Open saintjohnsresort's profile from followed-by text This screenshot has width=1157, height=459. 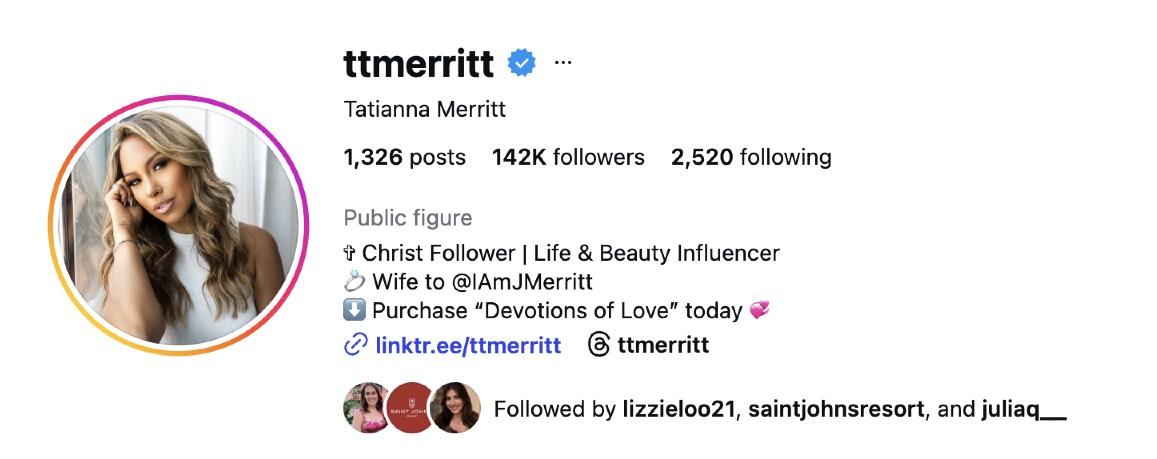(x=836, y=410)
